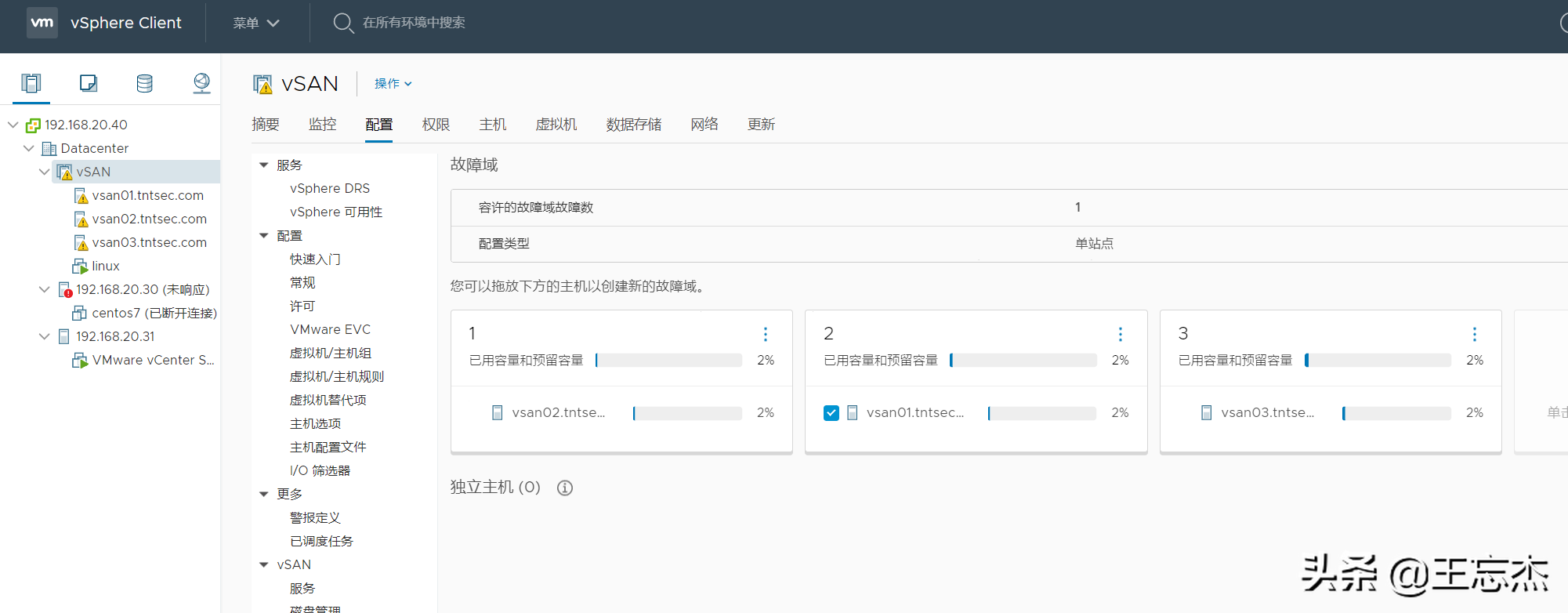Collapse the 更多 settings section
This screenshot has width=1568, height=613.
pos(264,494)
